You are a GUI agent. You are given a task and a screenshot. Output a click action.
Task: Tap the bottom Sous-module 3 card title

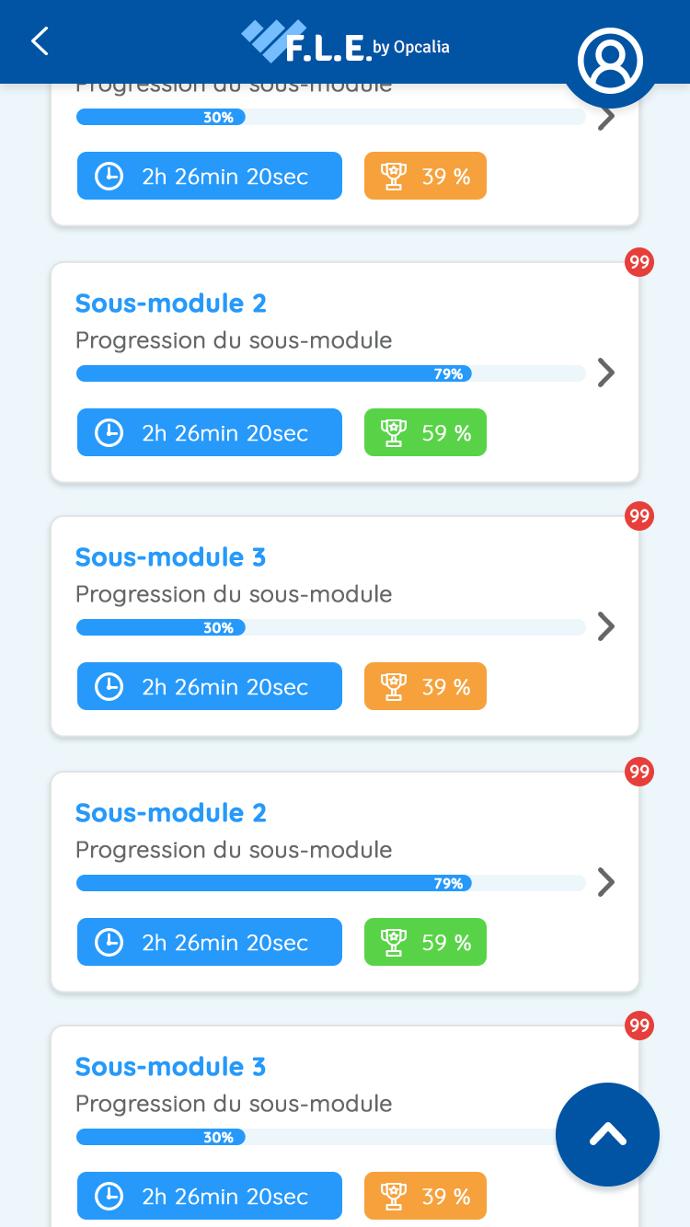[x=171, y=1067]
